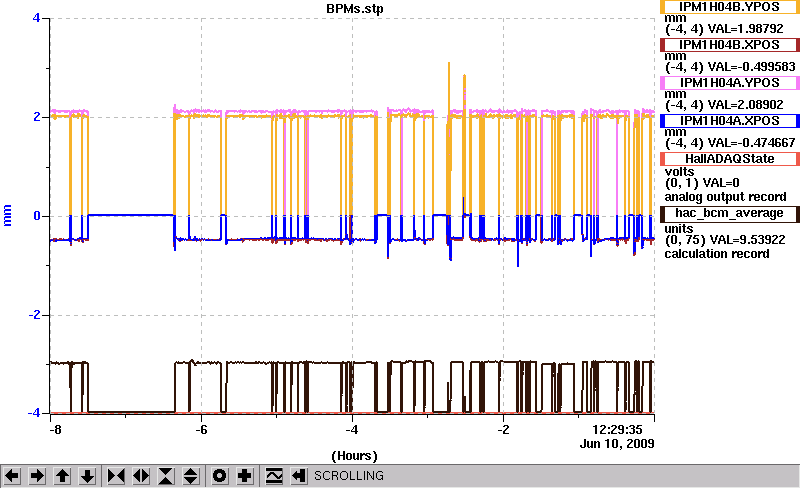
Task: Select the IPM1H04B.XPOS curve legend entry
Action: 730,45
